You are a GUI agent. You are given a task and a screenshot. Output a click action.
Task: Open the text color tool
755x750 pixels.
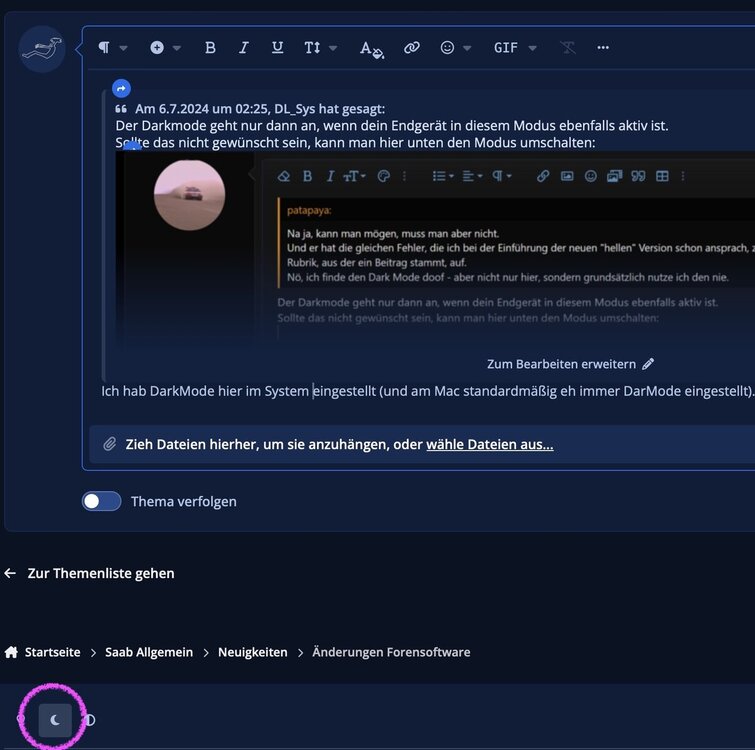click(x=372, y=49)
